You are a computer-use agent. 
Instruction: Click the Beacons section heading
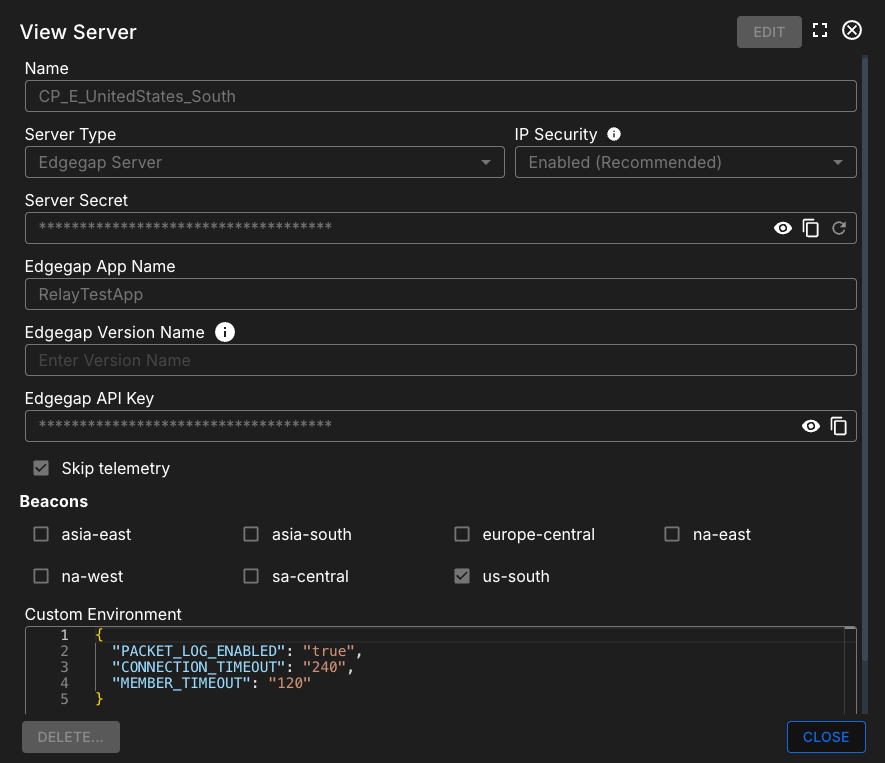(54, 501)
